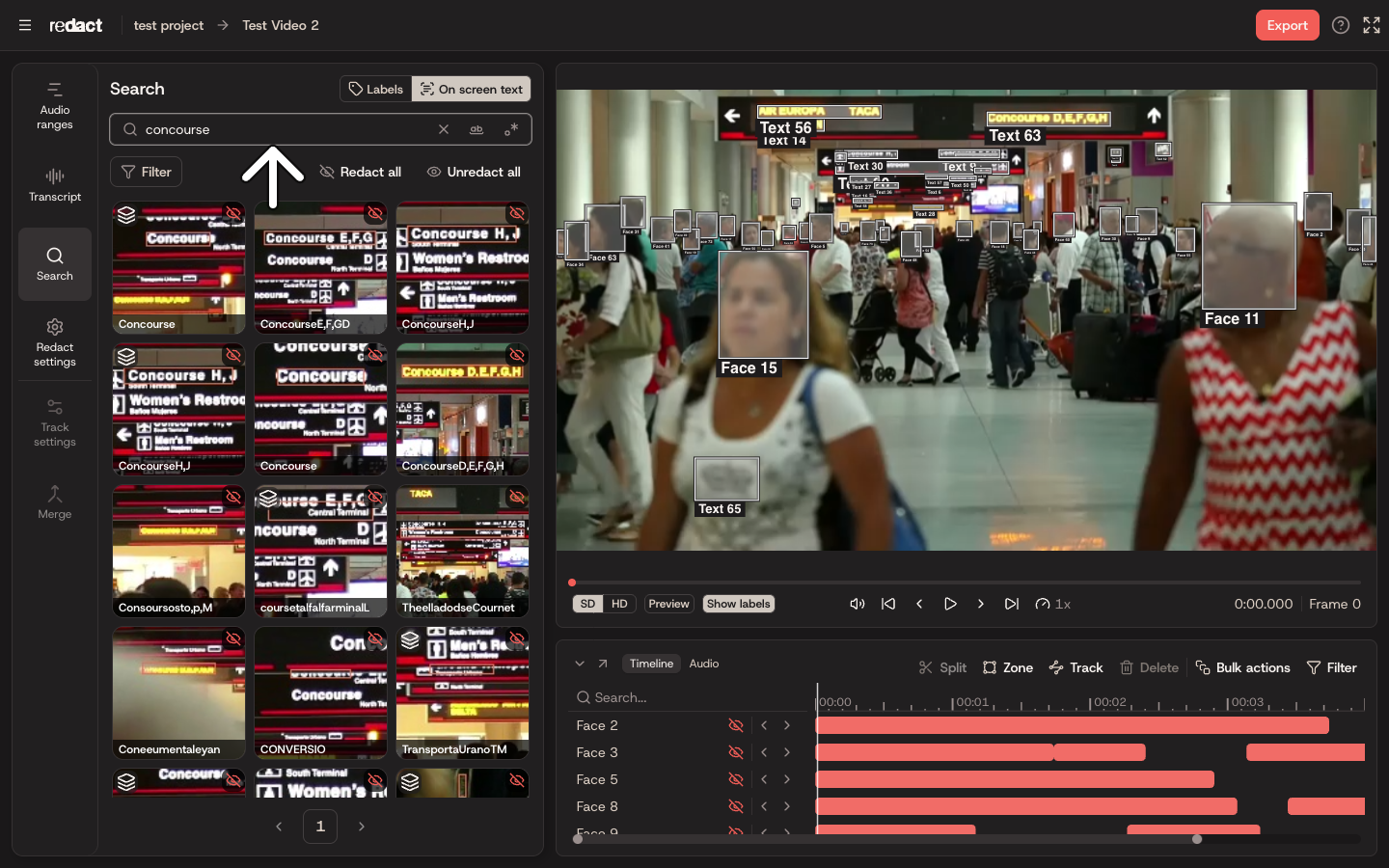Viewport: 1389px width, 868px height.
Task: Enter fullscreen with the expand icon
Action: pos(1372,25)
